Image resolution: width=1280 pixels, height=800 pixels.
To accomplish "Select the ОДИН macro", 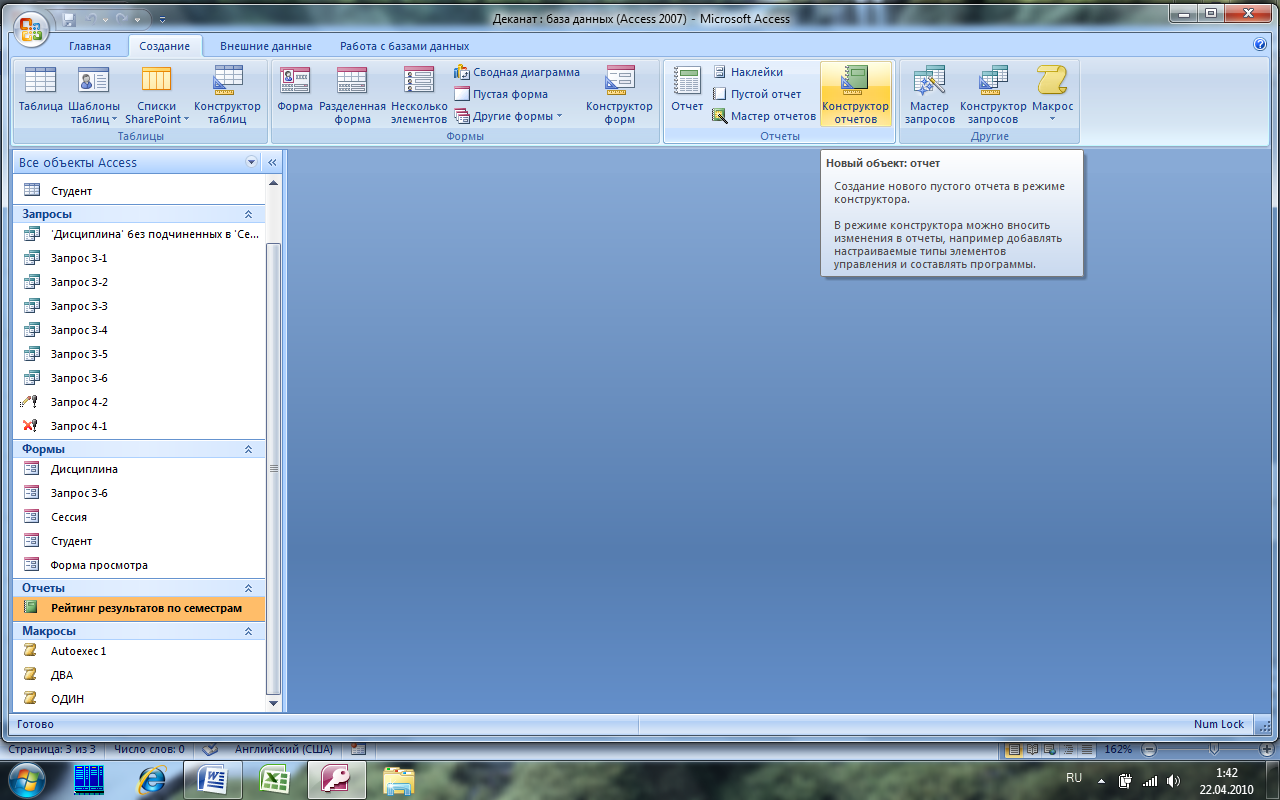I will 139,699.
